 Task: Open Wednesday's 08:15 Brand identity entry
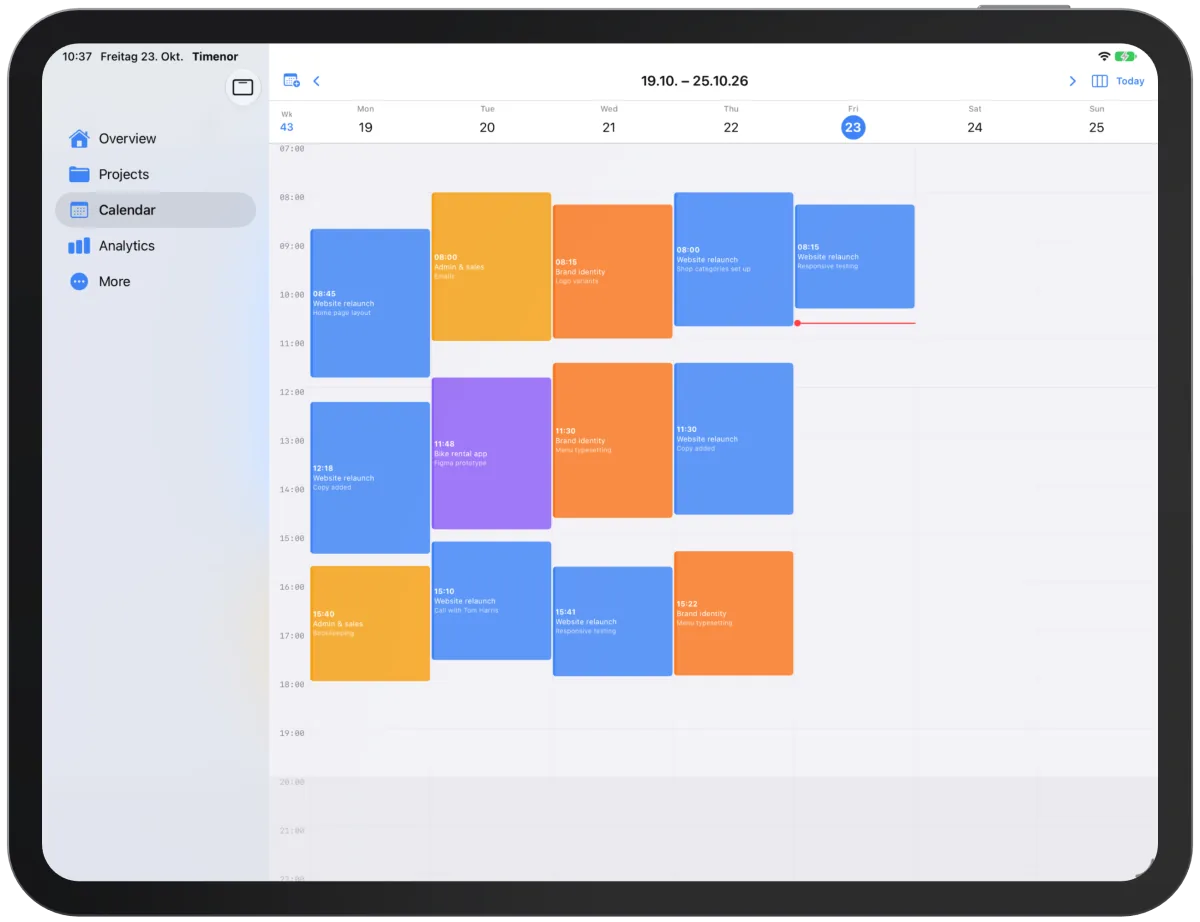pos(612,272)
